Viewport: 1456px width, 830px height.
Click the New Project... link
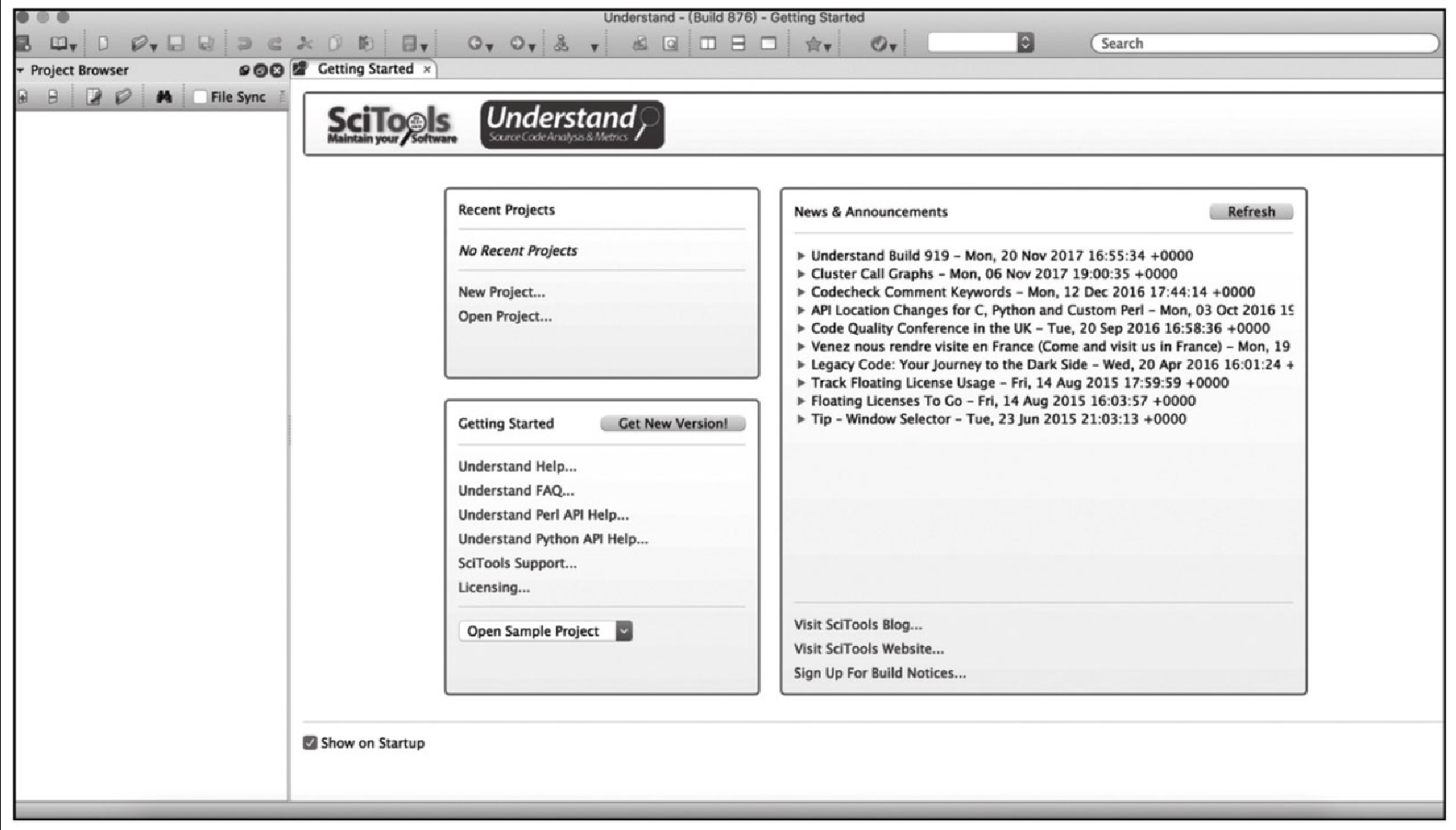pyautogui.click(x=501, y=292)
